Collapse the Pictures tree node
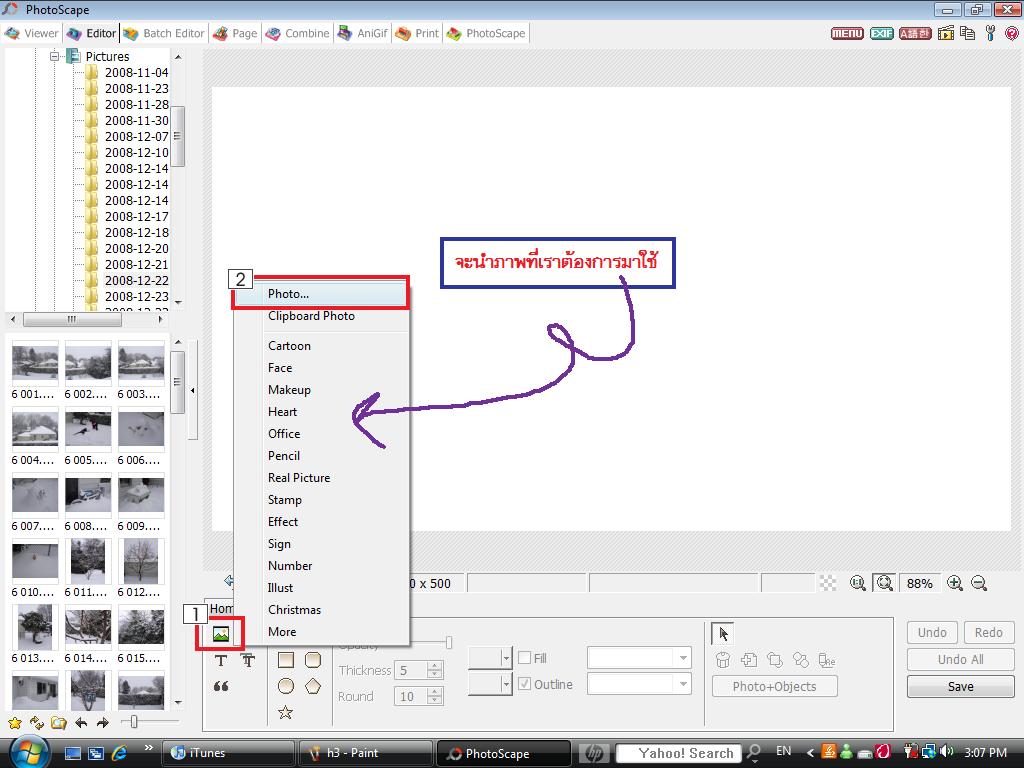The image size is (1024, 768). tap(55, 56)
